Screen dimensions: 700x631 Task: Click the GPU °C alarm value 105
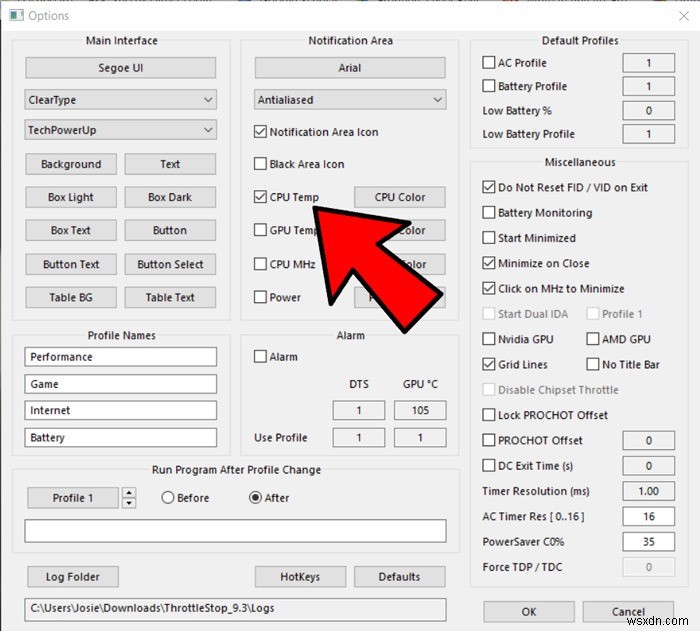[420, 410]
